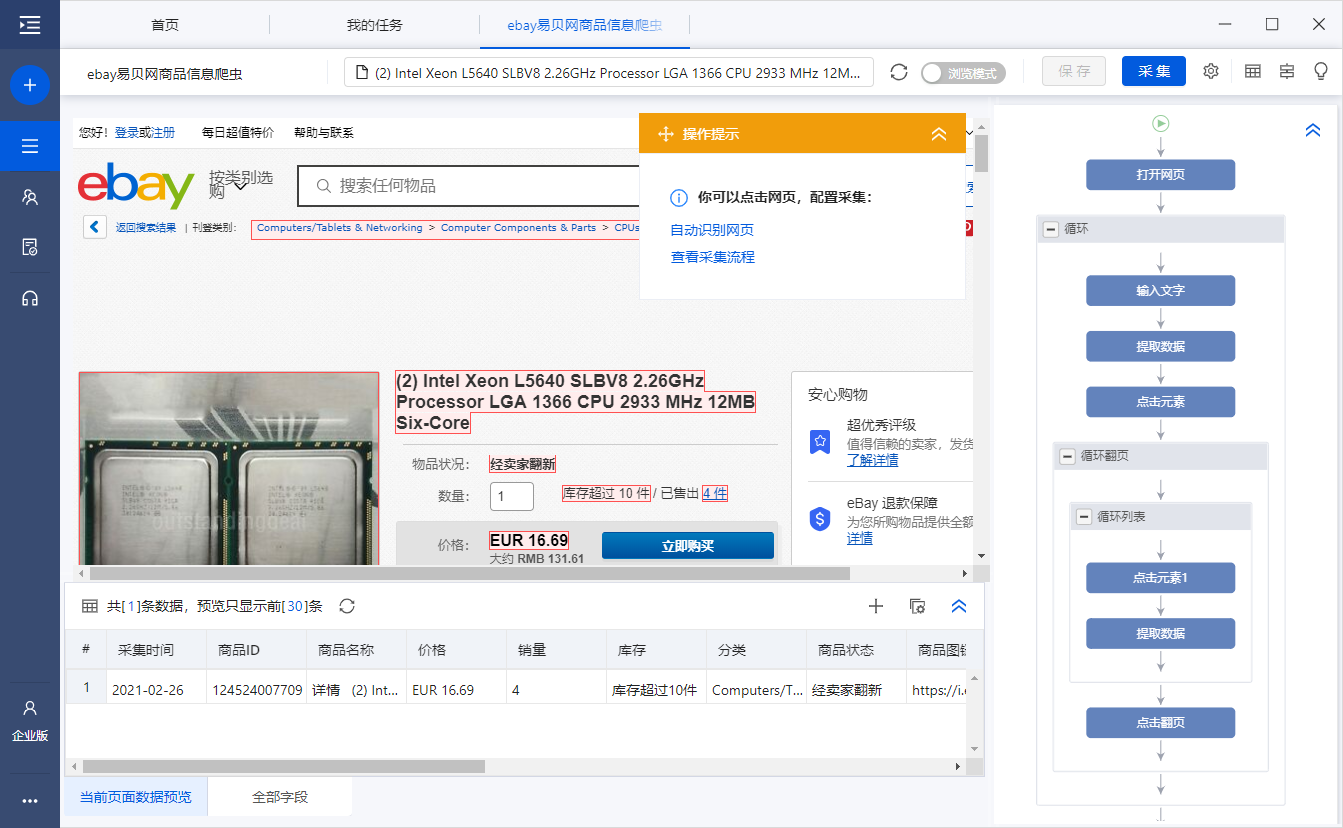Select the 输入文字 workflow step
Screen dimensions: 1343x828
pyautogui.click(x=1161, y=290)
